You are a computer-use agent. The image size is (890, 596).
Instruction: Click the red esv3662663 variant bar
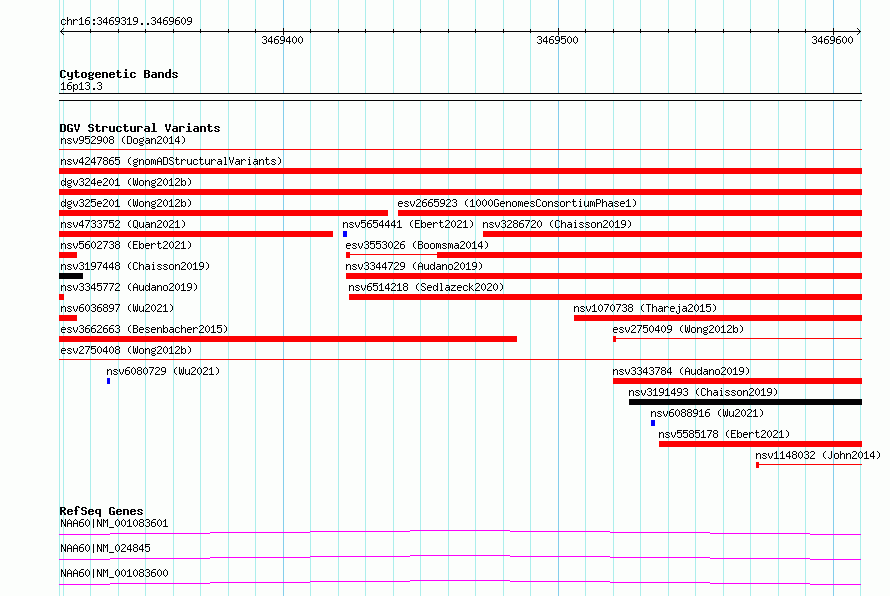[288, 339]
